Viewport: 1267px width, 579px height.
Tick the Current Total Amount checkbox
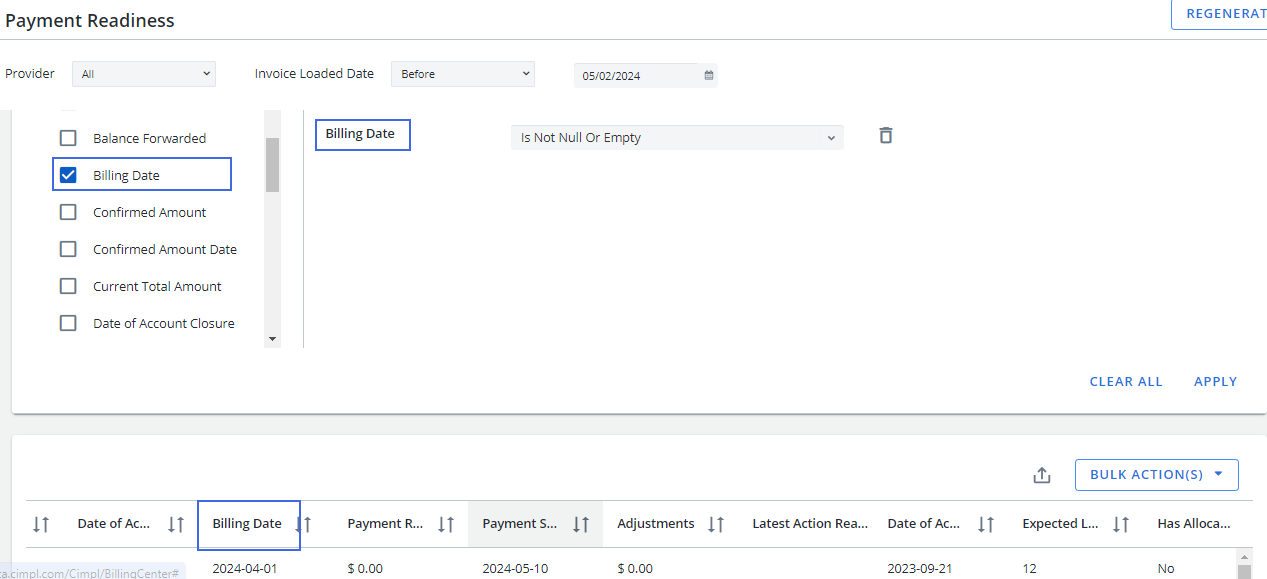(68, 286)
